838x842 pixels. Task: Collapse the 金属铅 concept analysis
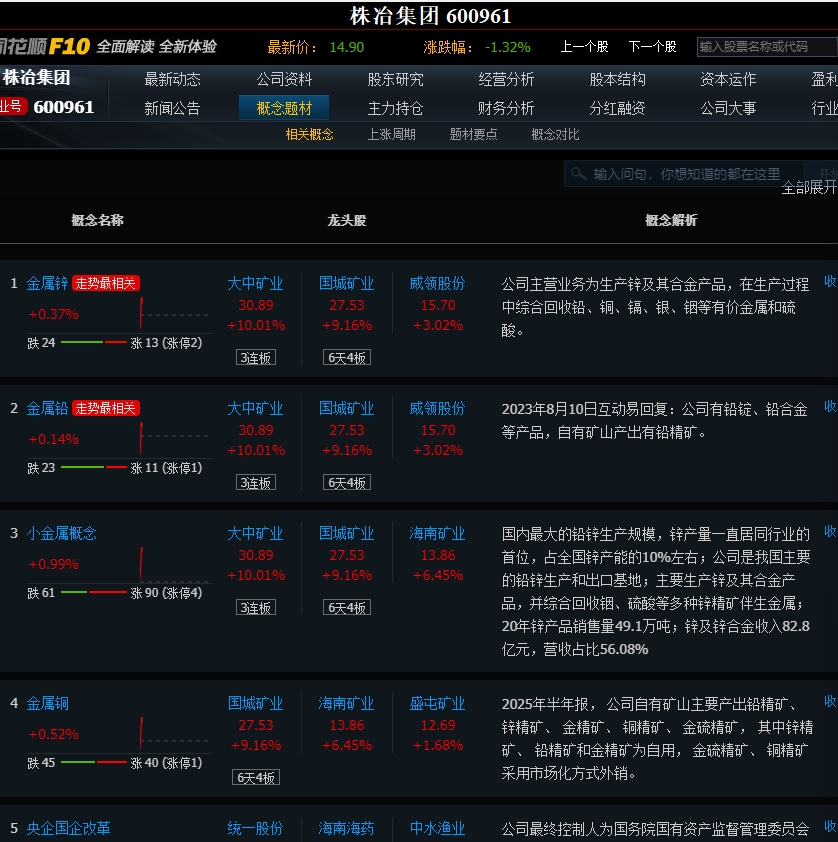tap(830, 406)
